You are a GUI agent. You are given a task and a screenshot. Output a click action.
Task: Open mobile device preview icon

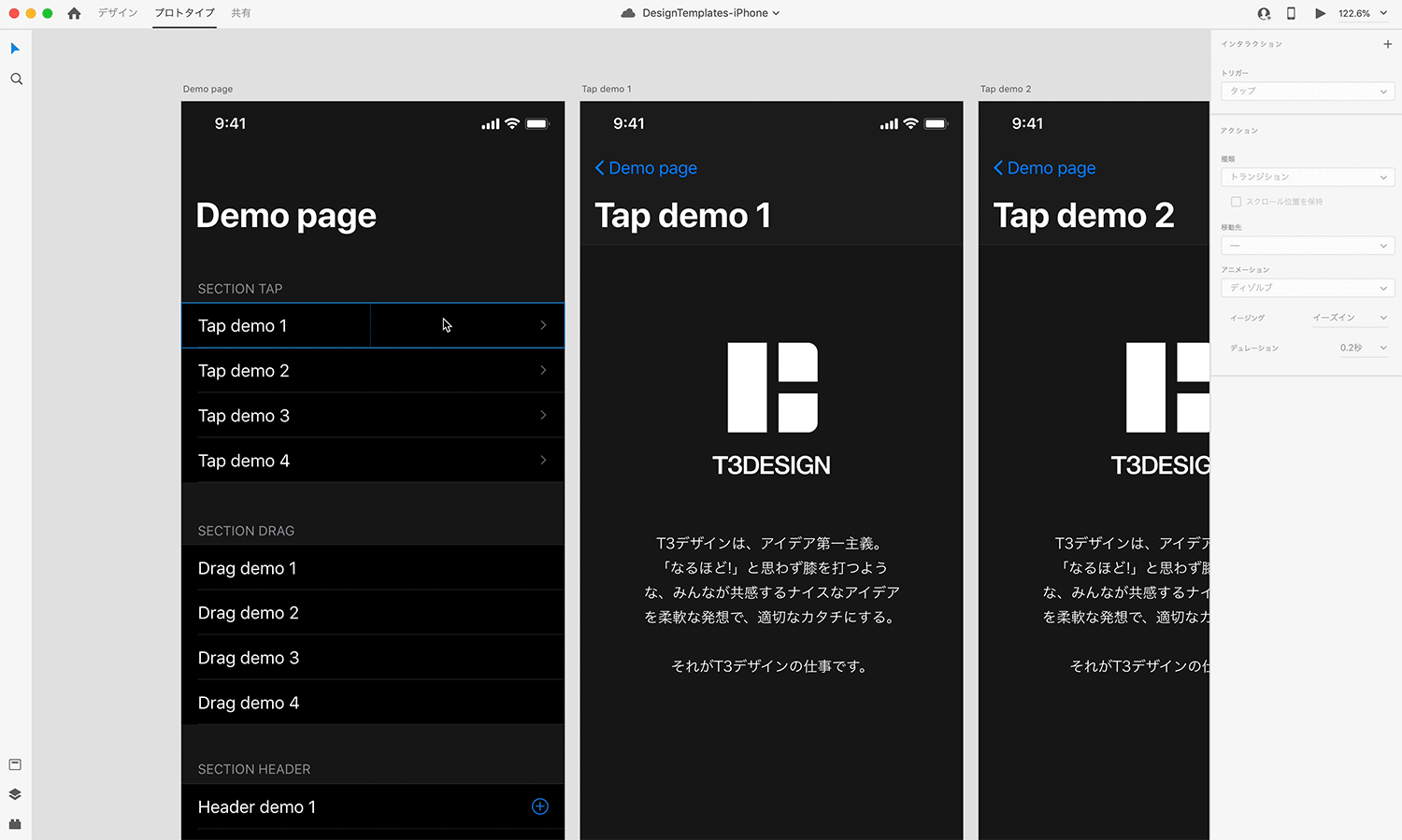1291,13
